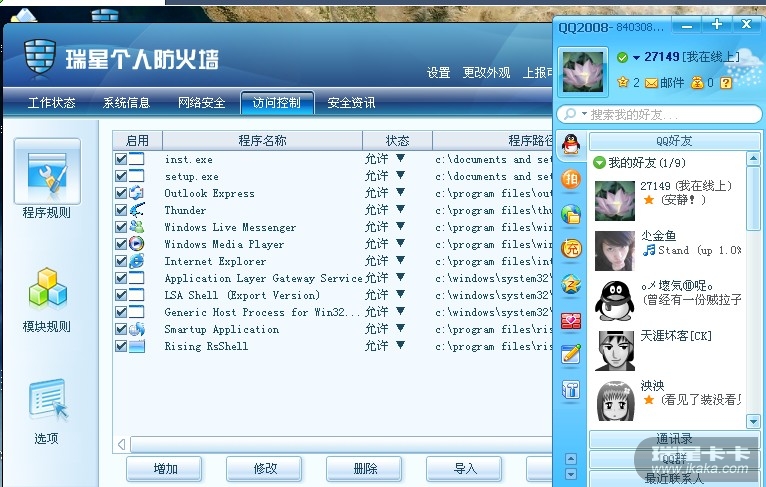Click the QQ mail envelope icon

point(651,83)
